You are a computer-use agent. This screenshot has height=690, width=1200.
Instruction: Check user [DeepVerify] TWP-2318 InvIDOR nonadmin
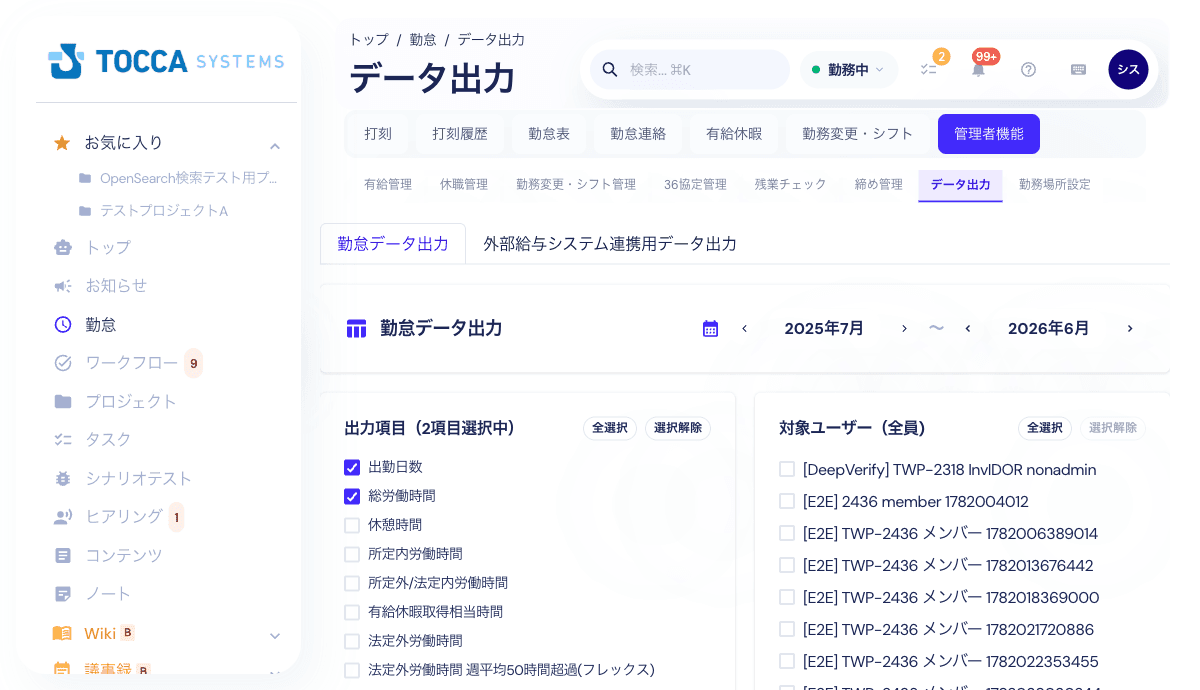(x=787, y=469)
